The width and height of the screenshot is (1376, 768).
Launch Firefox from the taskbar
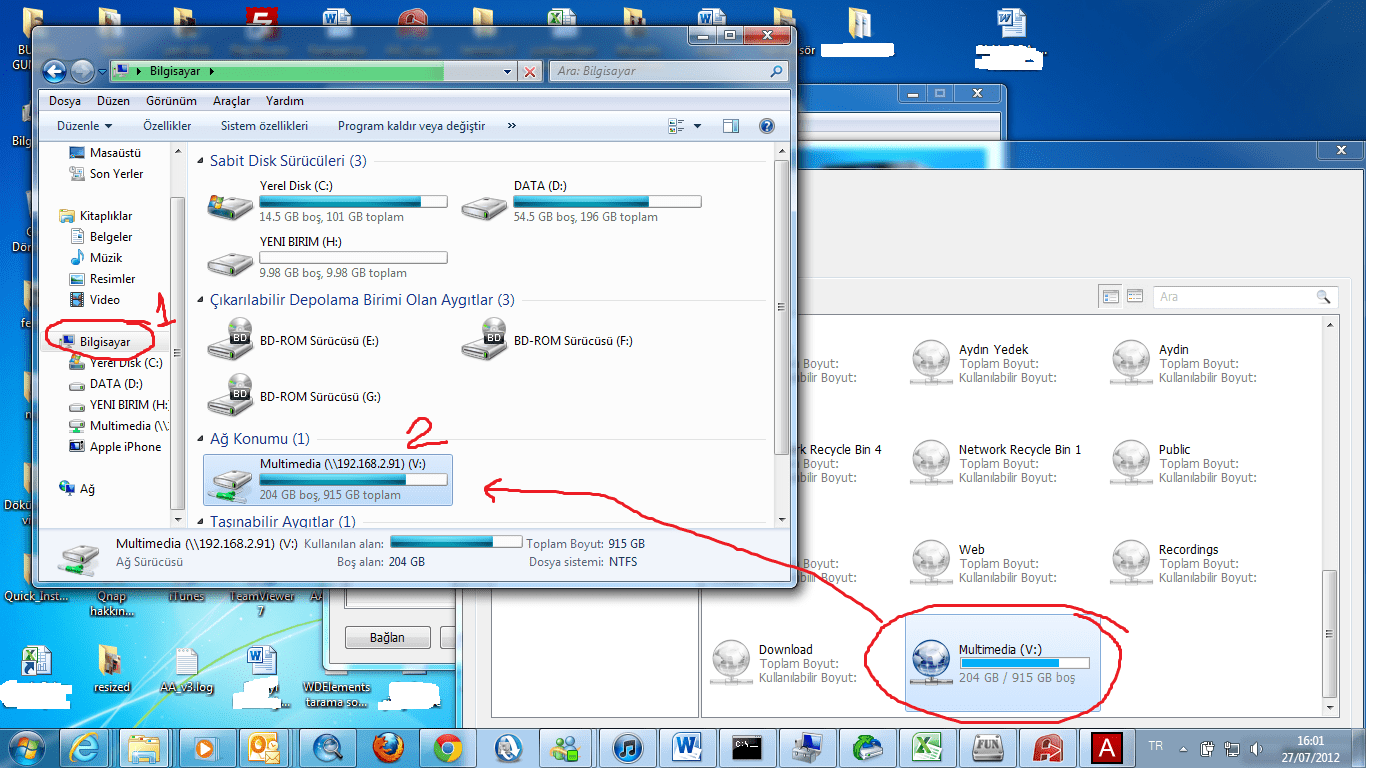coord(388,747)
